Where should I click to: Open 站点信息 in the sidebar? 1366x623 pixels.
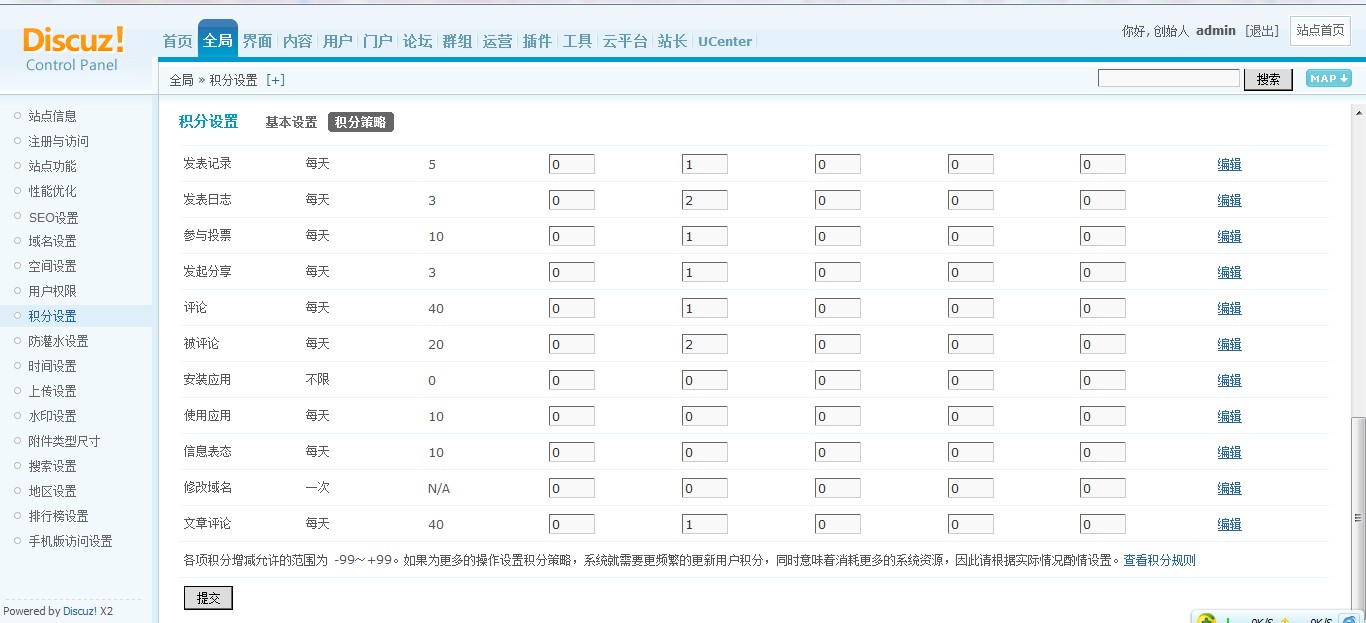52,116
